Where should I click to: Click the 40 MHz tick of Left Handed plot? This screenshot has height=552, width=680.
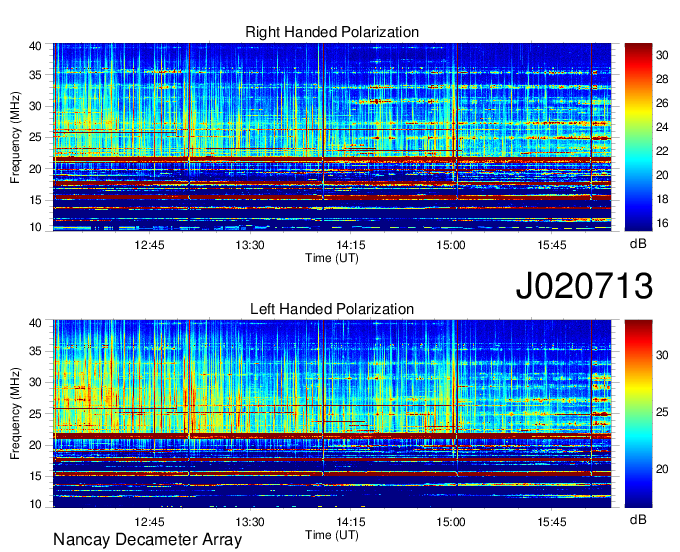point(35,323)
